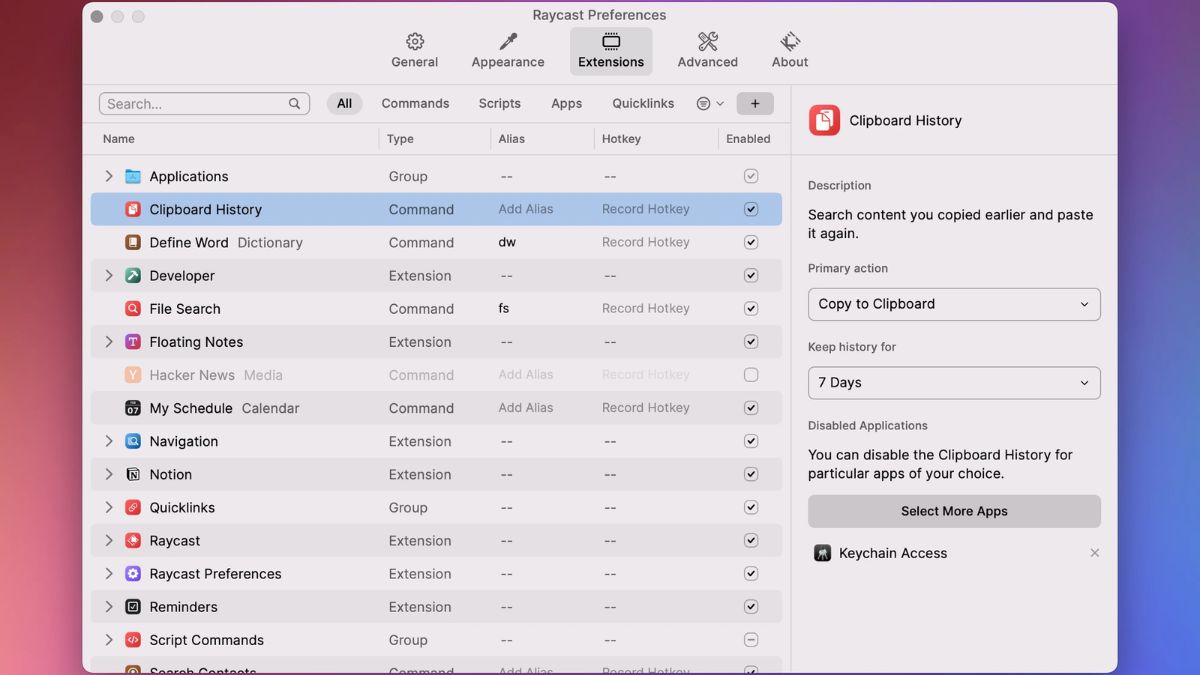Disable Define Word checkbox
The image size is (1200, 675).
pos(751,242)
